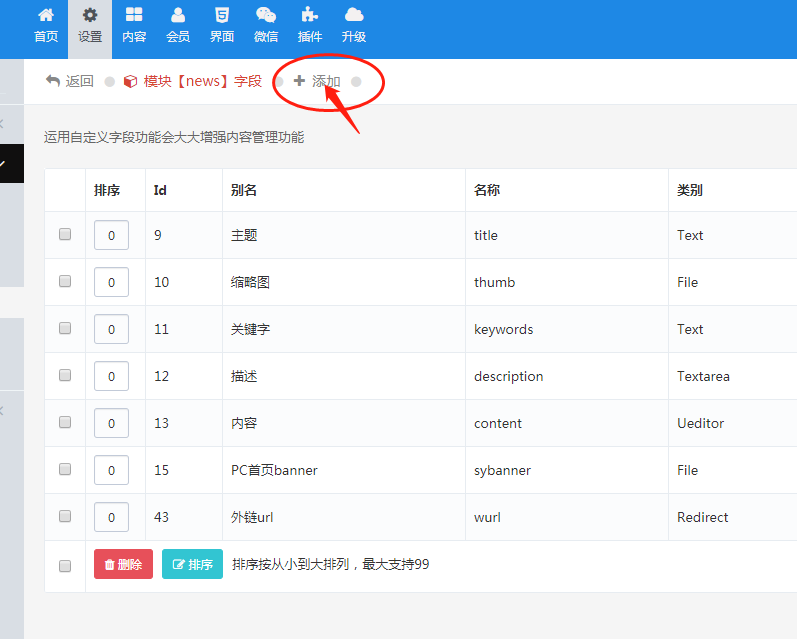Viewport: 797px width, 639px height.
Task: Click the teal 排序 sort button
Action: point(192,564)
